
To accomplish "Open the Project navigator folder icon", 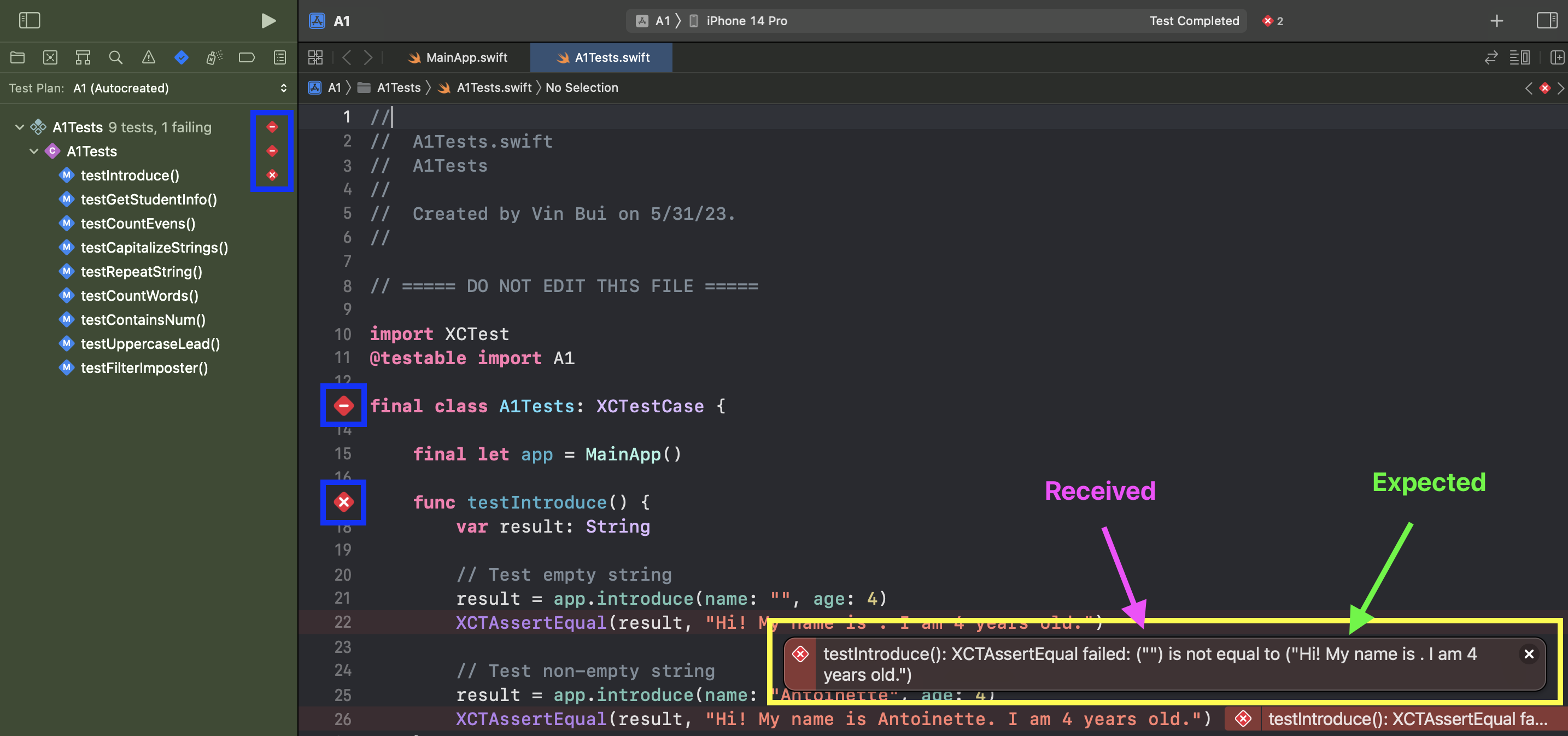I will pos(17,58).
